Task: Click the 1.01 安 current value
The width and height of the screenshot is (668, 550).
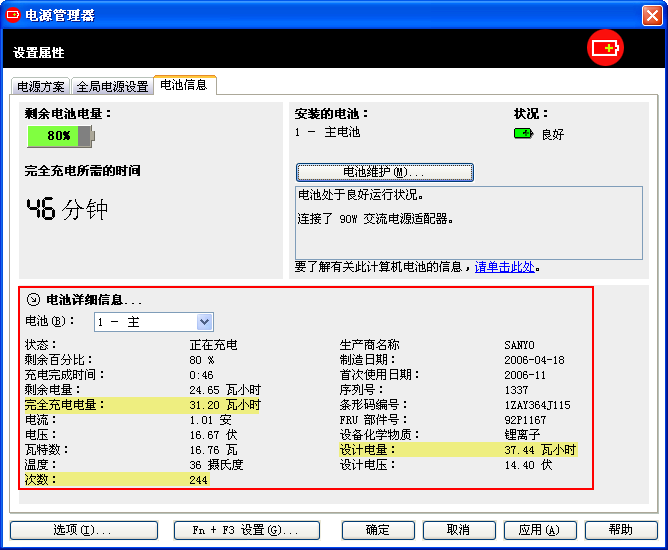Action: (x=210, y=420)
